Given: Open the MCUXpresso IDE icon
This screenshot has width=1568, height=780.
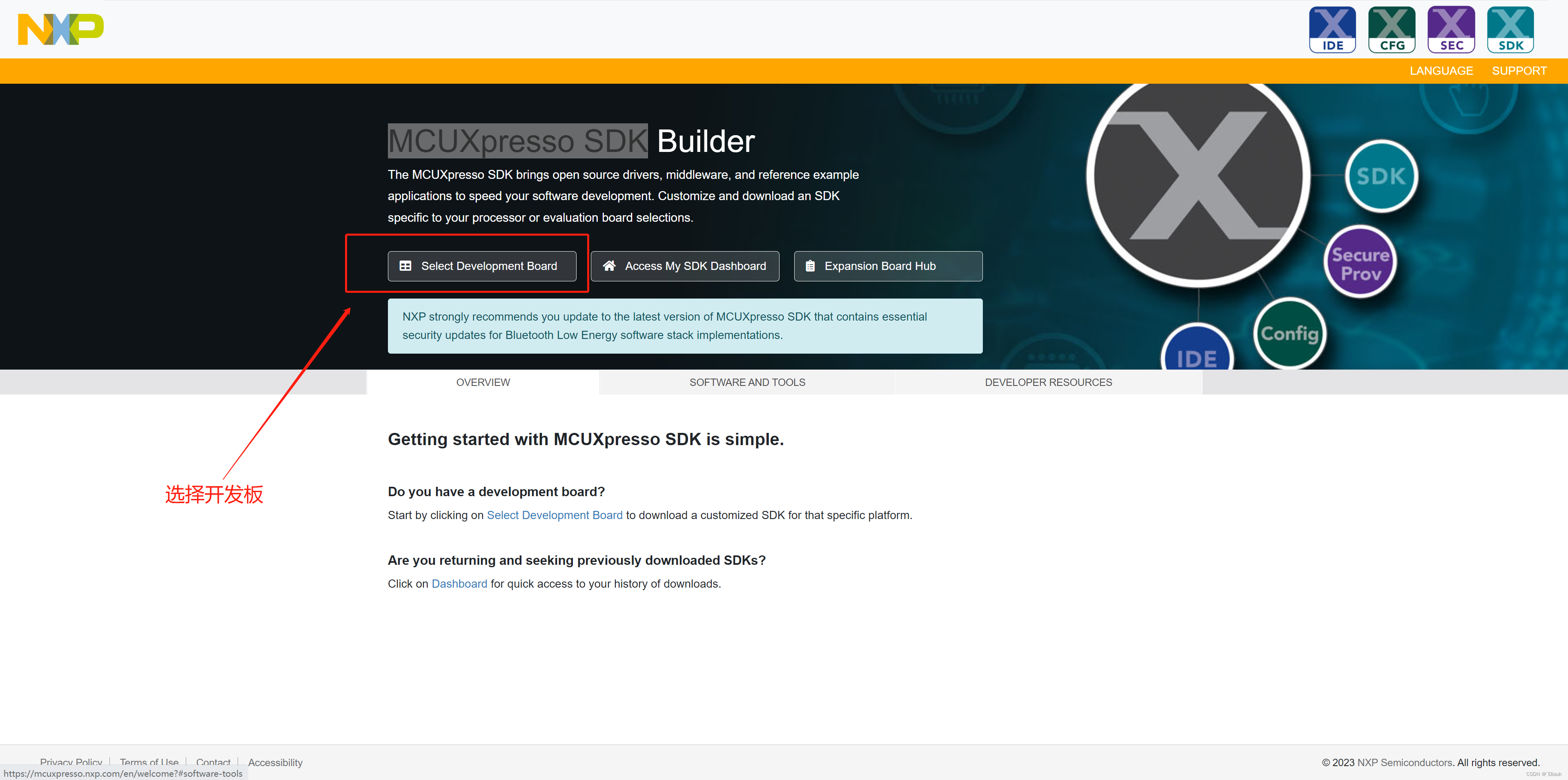Looking at the screenshot, I should click(x=1332, y=30).
